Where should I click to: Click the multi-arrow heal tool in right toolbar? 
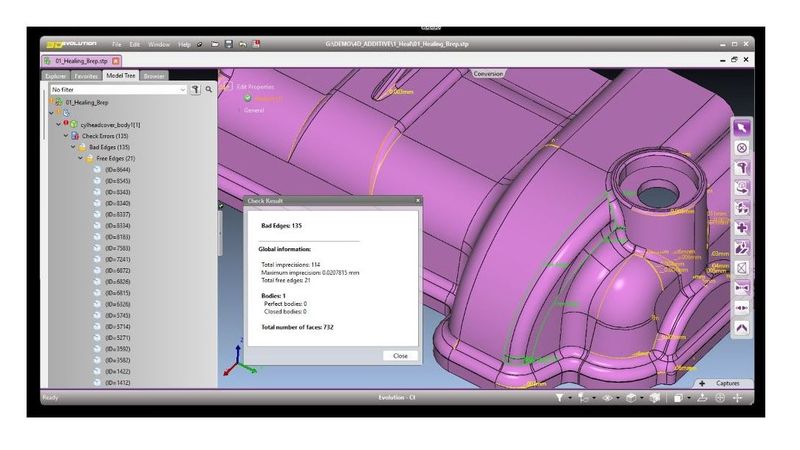pos(741,208)
